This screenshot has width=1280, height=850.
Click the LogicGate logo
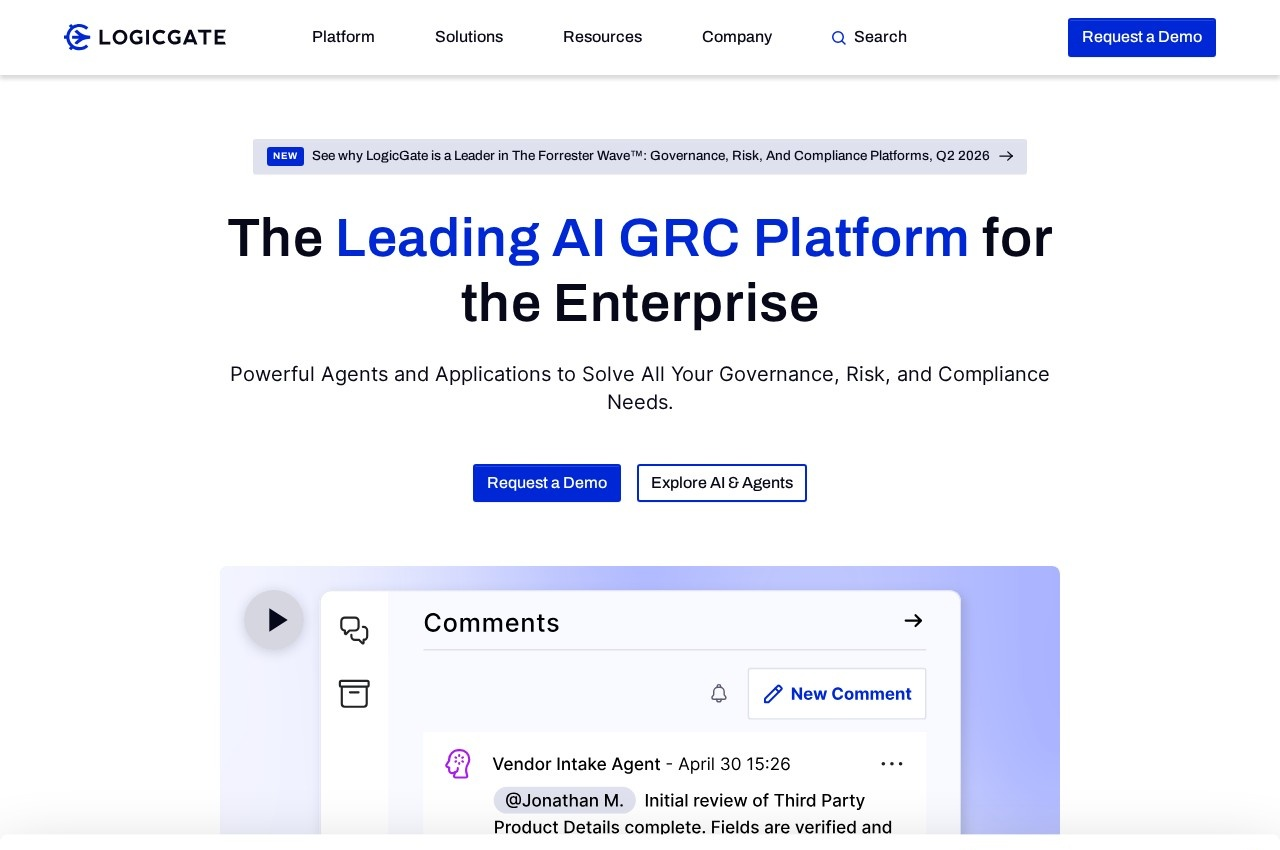click(145, 37)
